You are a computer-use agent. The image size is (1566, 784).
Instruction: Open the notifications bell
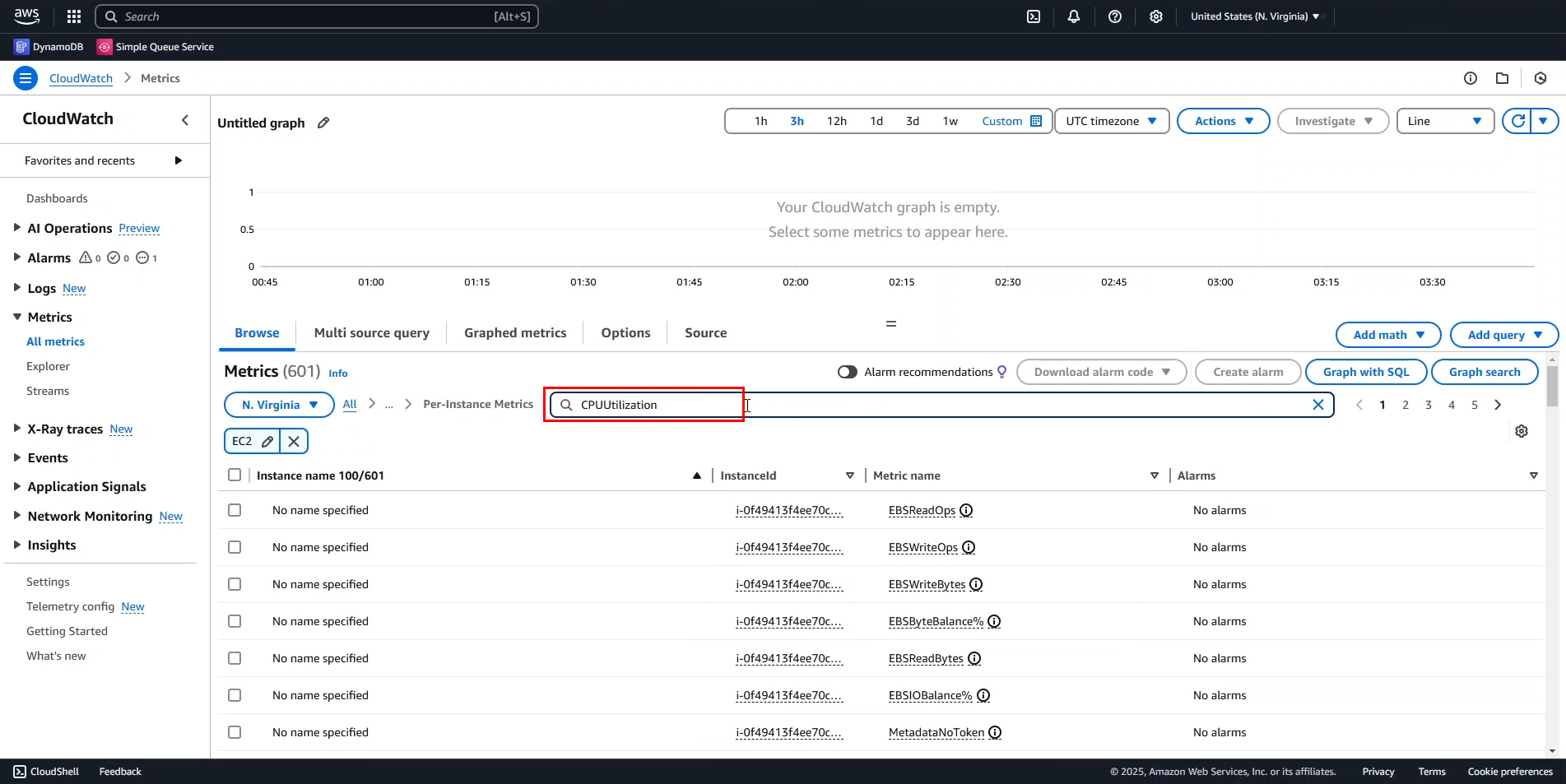tap(1074, 16)
